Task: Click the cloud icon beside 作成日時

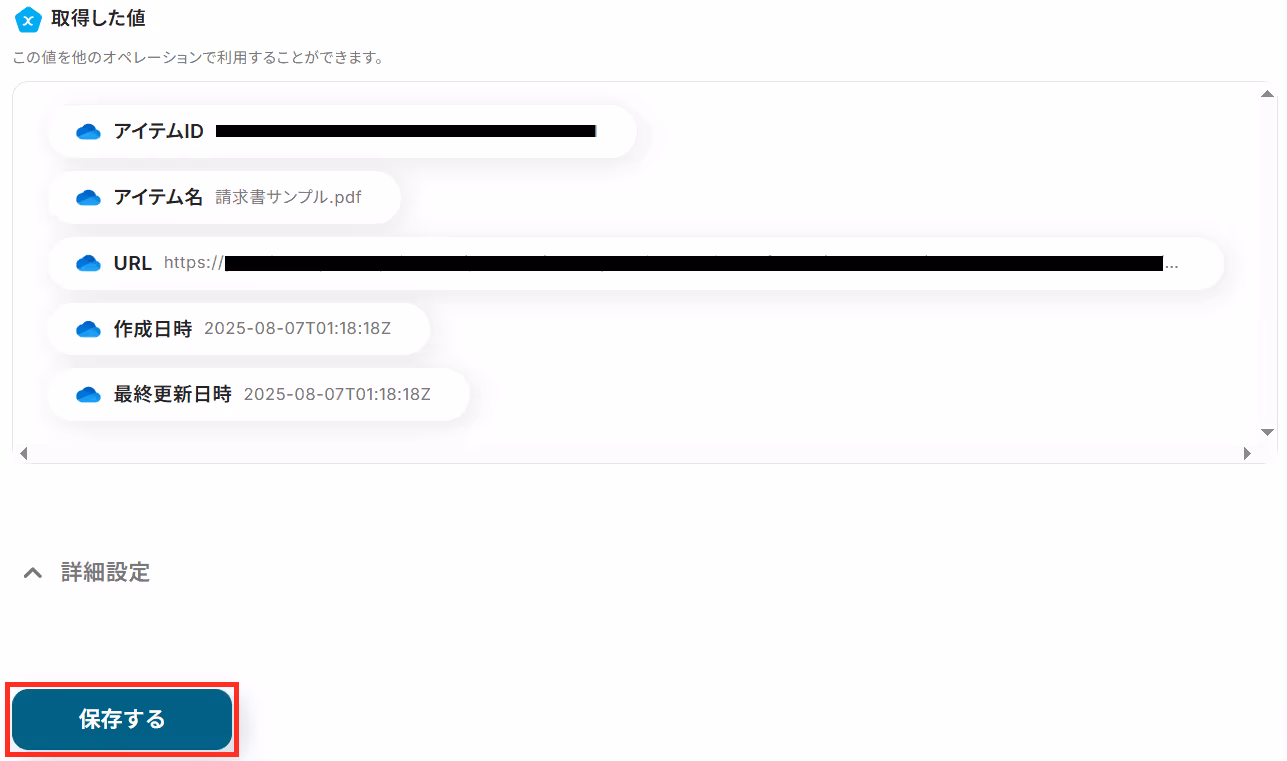Action: (x=89, y=330)
